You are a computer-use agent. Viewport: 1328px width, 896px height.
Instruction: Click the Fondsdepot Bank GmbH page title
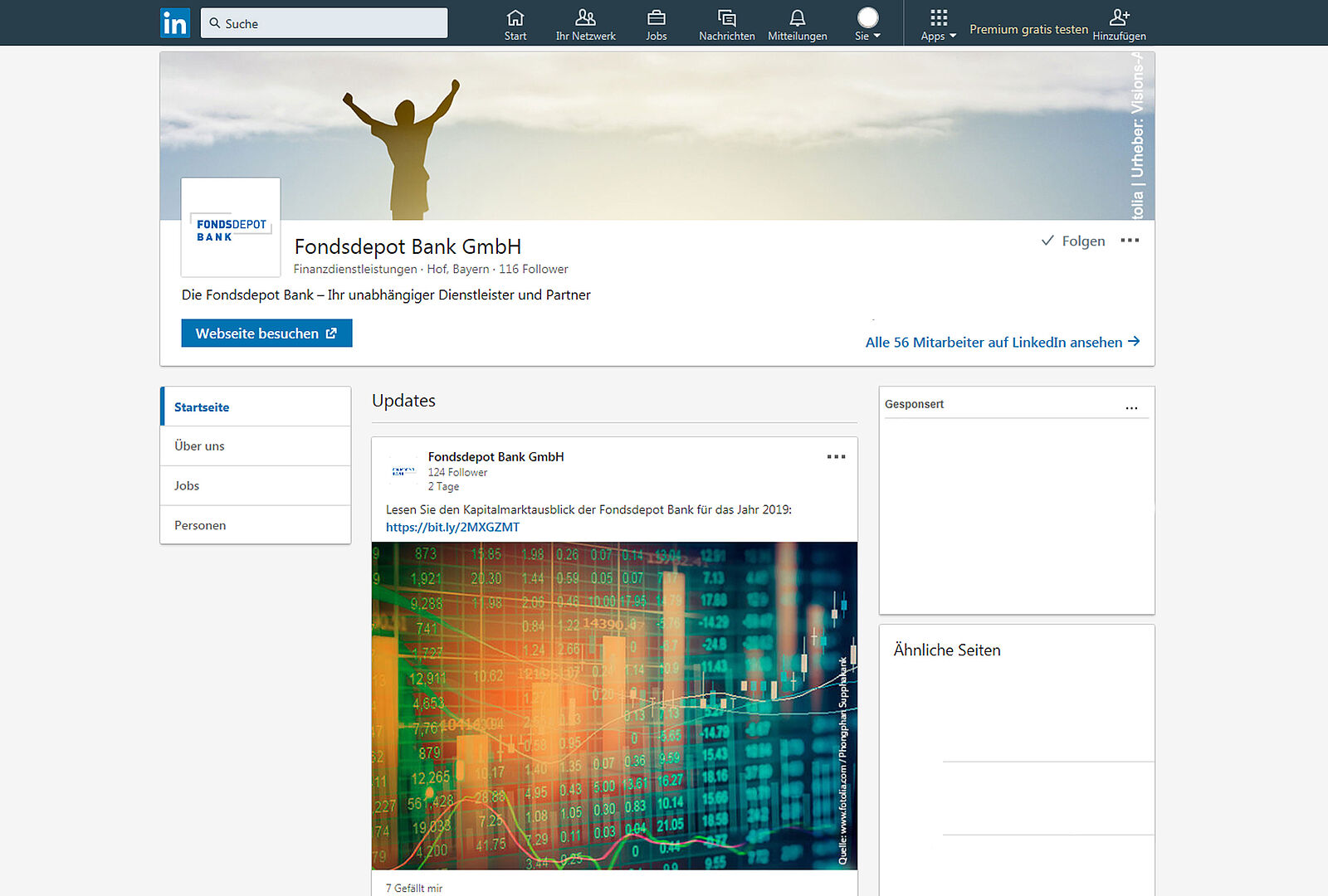(408, 246)
